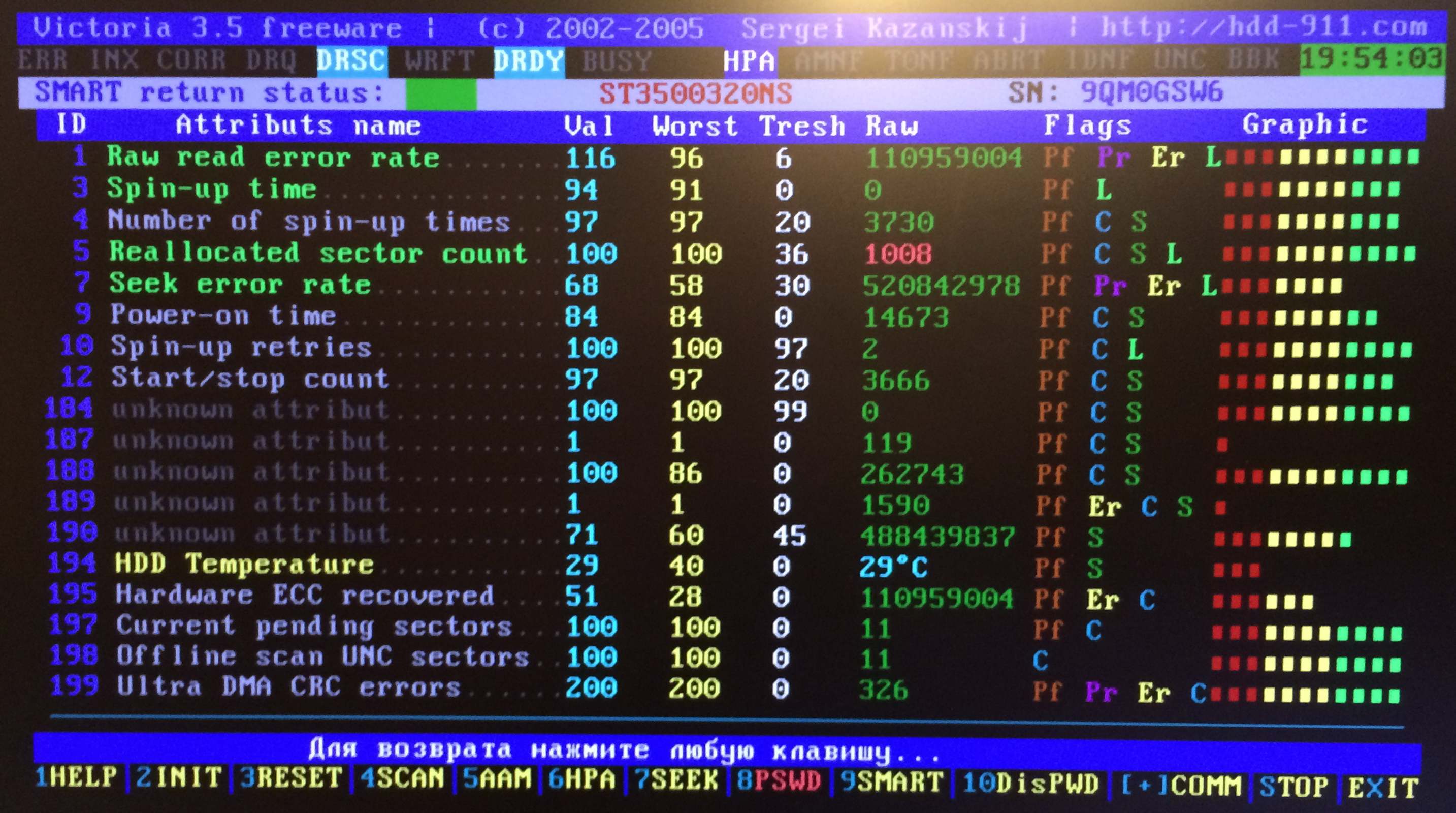Click the green SMART return status box
The width and height of the screenshot is (1456, 813).
[441, 94]
